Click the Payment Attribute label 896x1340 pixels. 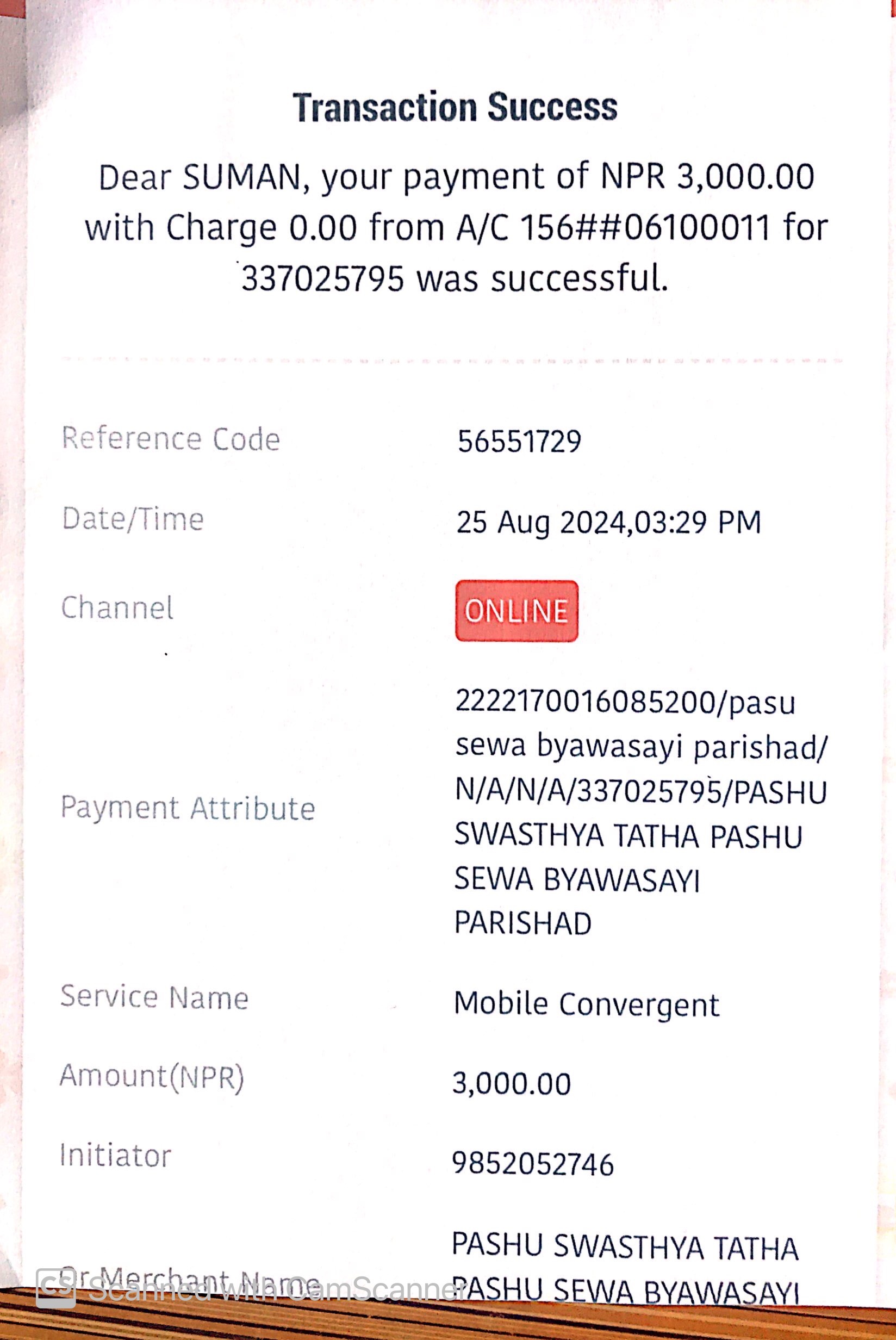coord(188,808)
